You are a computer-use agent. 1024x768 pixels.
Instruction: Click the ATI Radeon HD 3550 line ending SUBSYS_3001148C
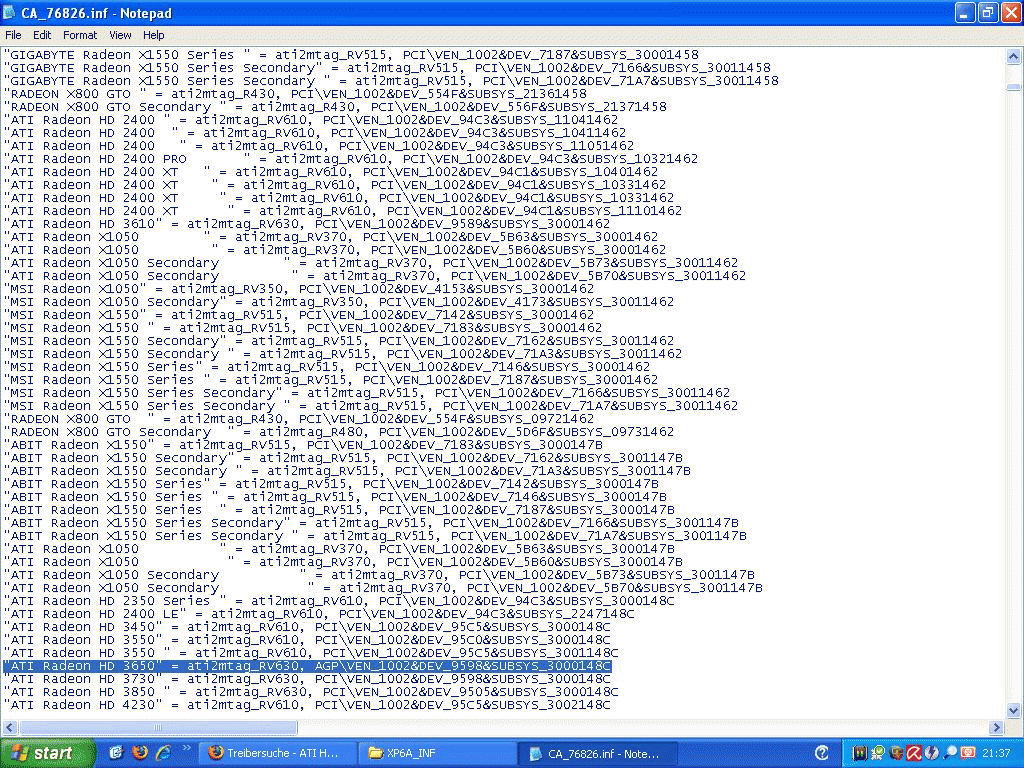pyautogui.click(x=312, y=653)
